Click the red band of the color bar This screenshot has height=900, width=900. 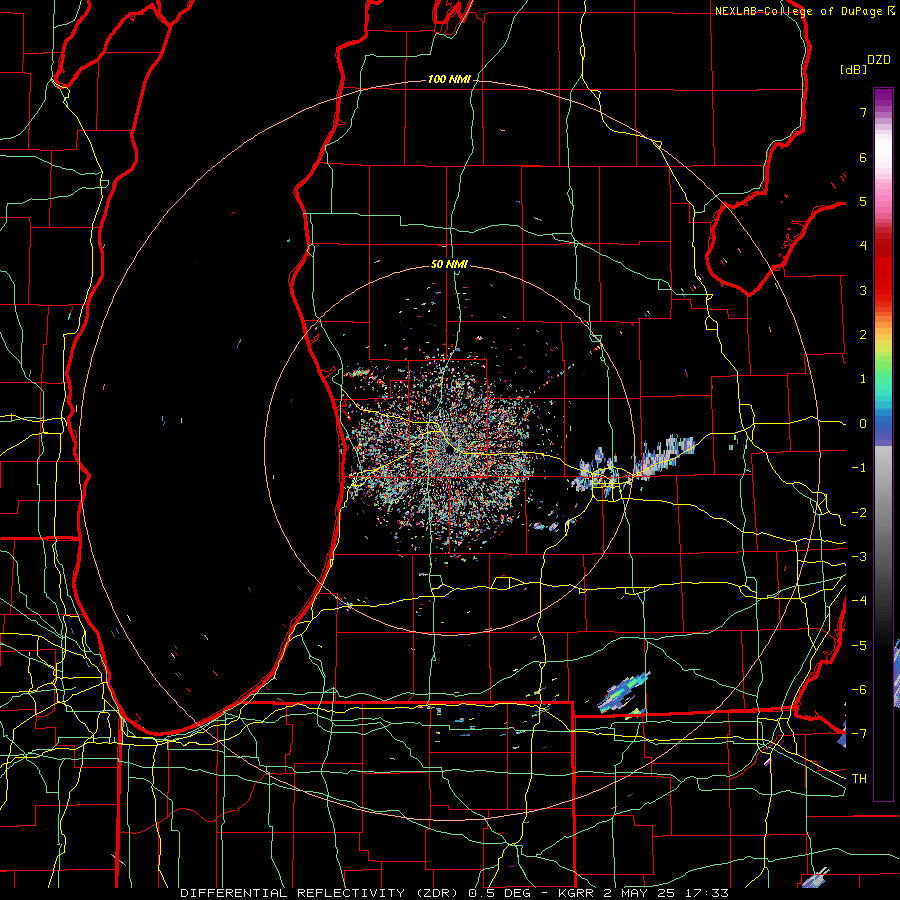point(883,270)
